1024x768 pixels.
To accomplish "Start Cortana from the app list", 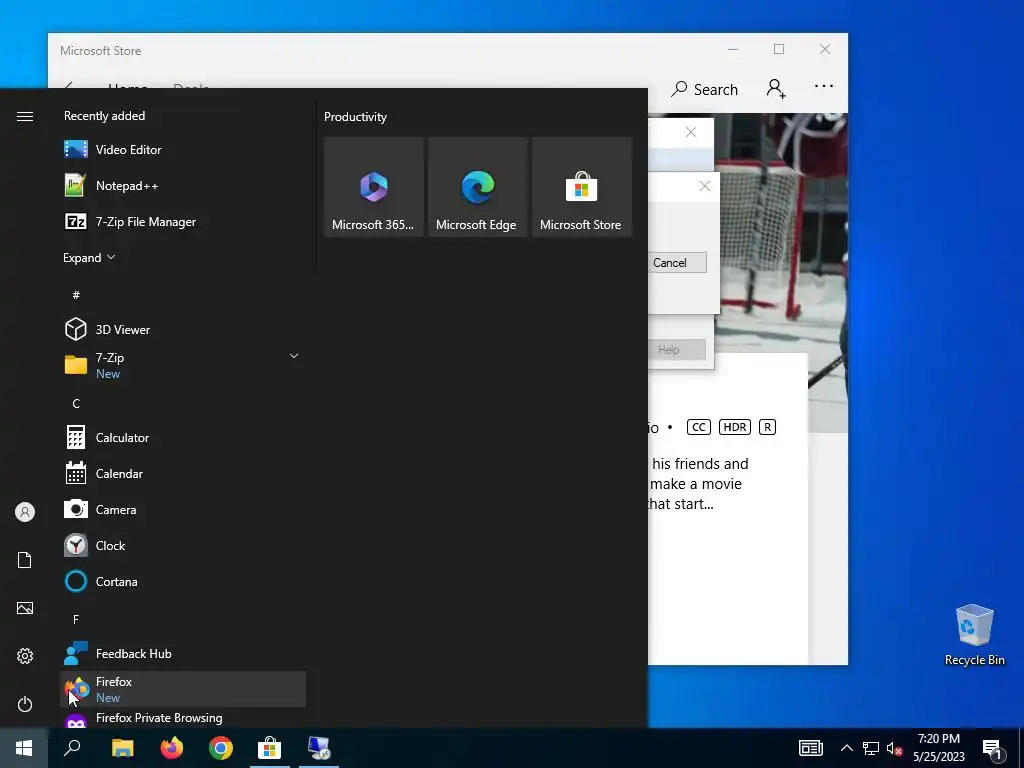I will point(183,581).
